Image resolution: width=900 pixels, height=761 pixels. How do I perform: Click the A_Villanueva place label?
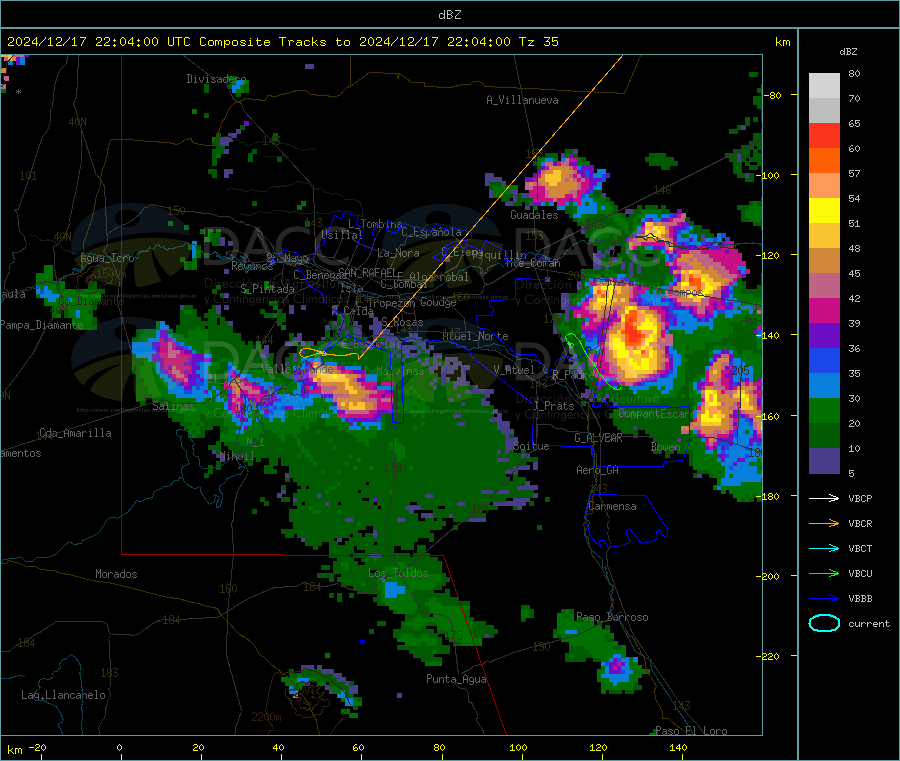(522, 100)
